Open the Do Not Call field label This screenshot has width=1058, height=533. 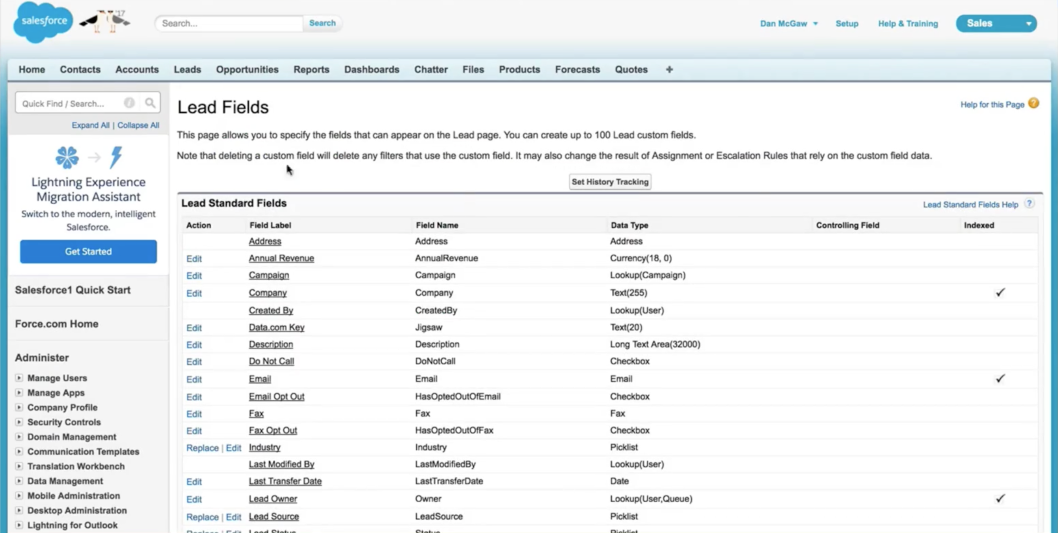click(271, 361)
